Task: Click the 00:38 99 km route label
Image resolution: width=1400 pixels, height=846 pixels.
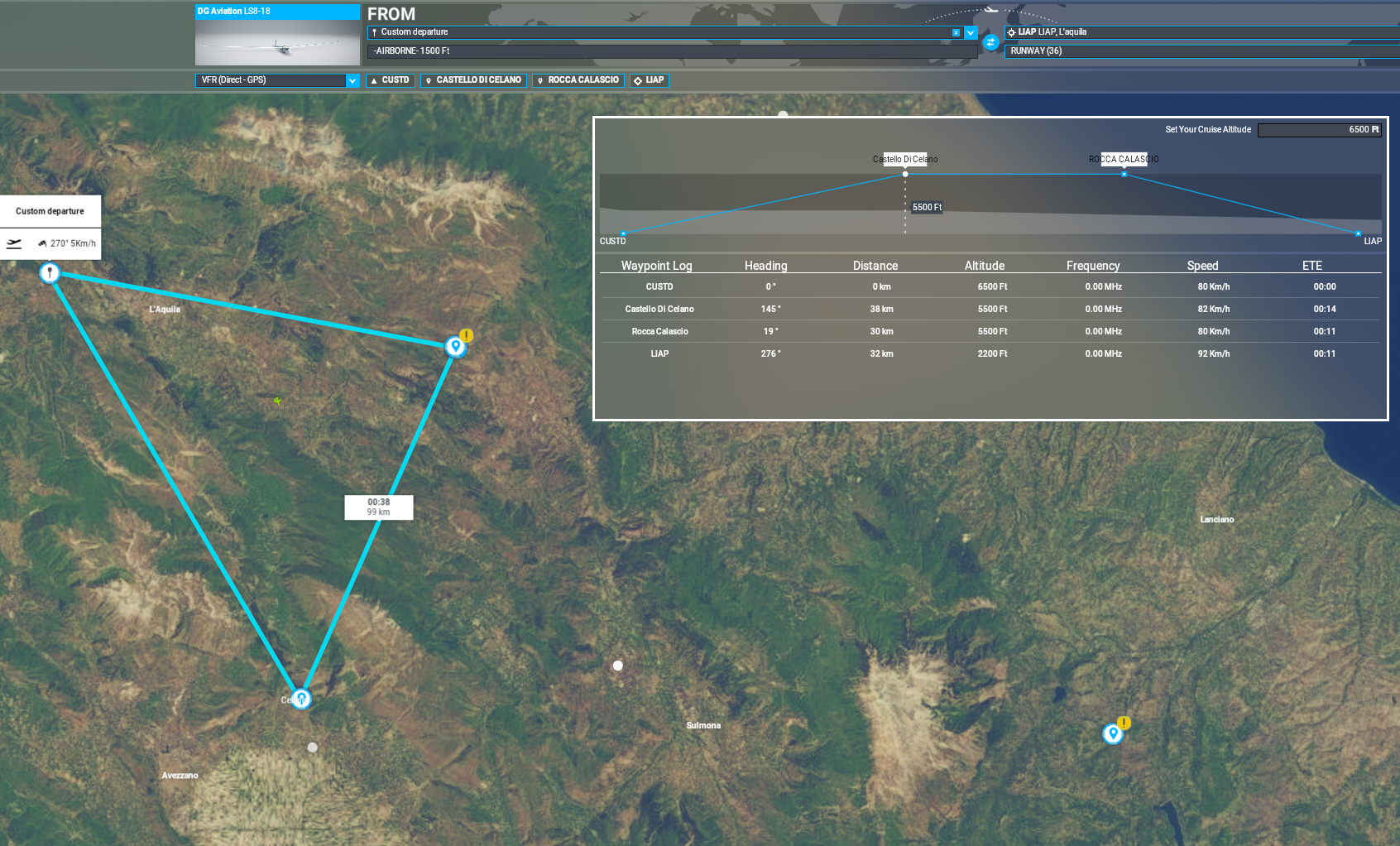Action: [x=379, y=507]
